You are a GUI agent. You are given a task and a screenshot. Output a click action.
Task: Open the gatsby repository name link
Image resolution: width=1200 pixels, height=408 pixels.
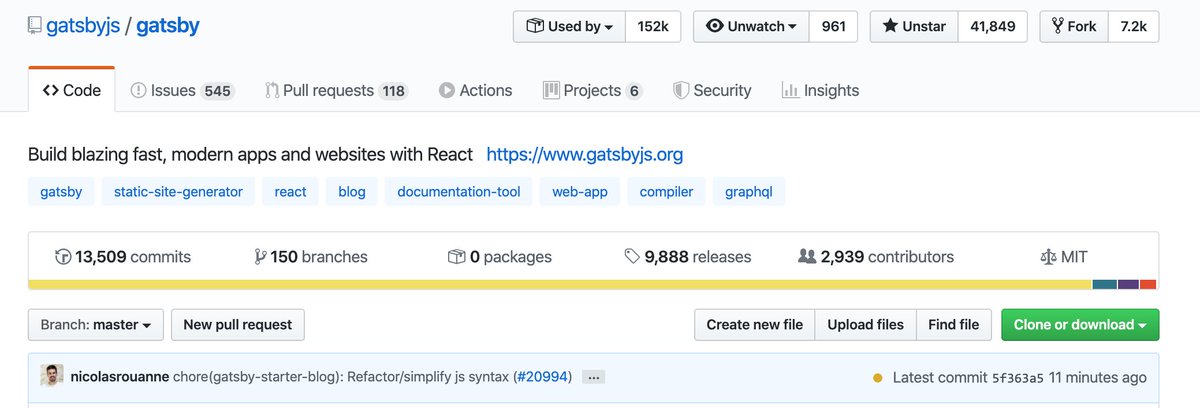168,26
